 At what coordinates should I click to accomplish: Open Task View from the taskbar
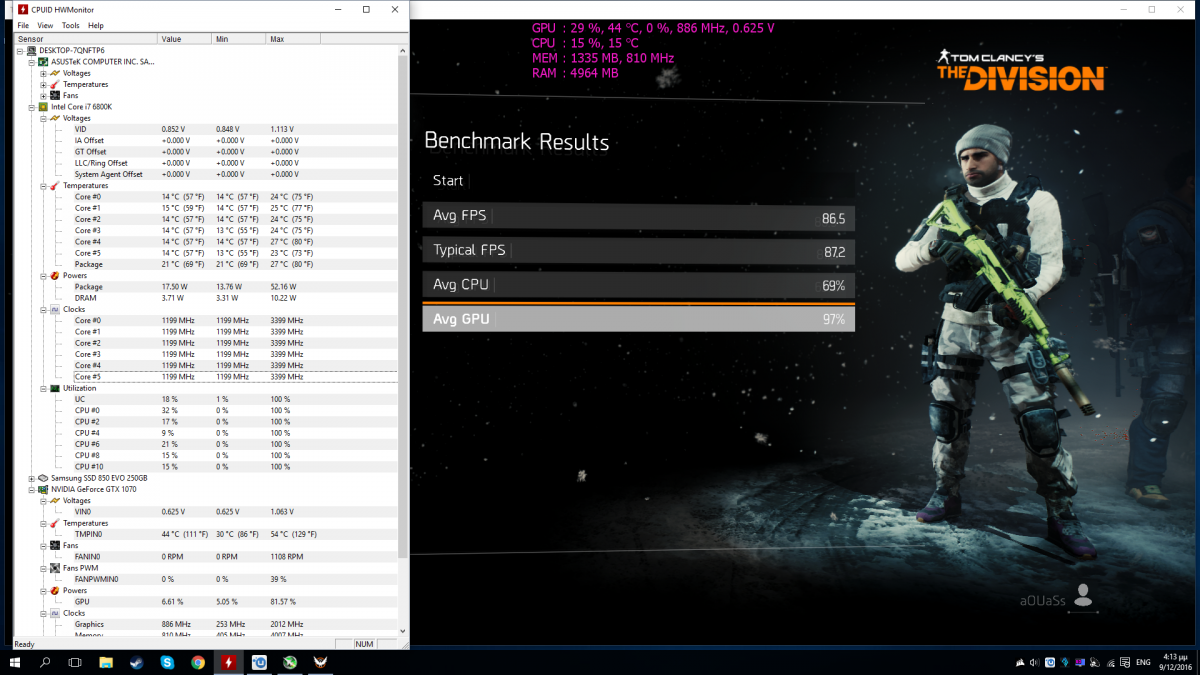(75, 662)
